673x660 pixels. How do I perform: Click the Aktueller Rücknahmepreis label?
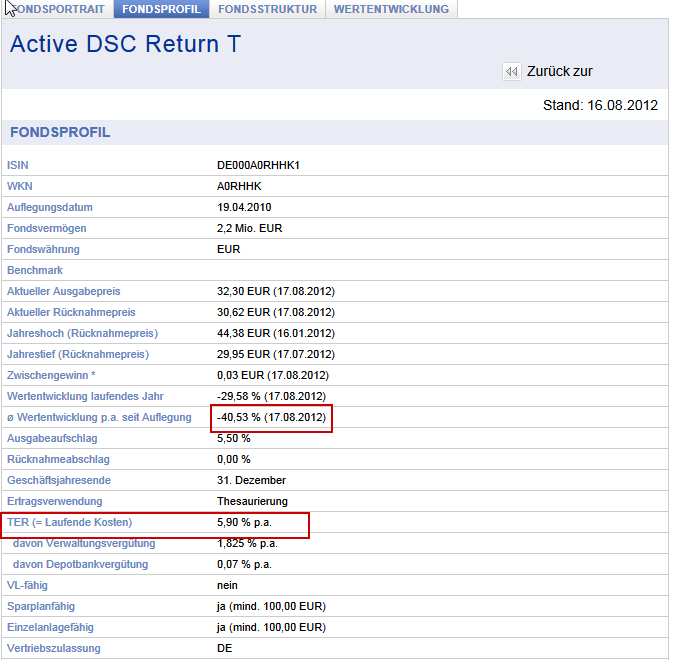[x=71, y=312]
